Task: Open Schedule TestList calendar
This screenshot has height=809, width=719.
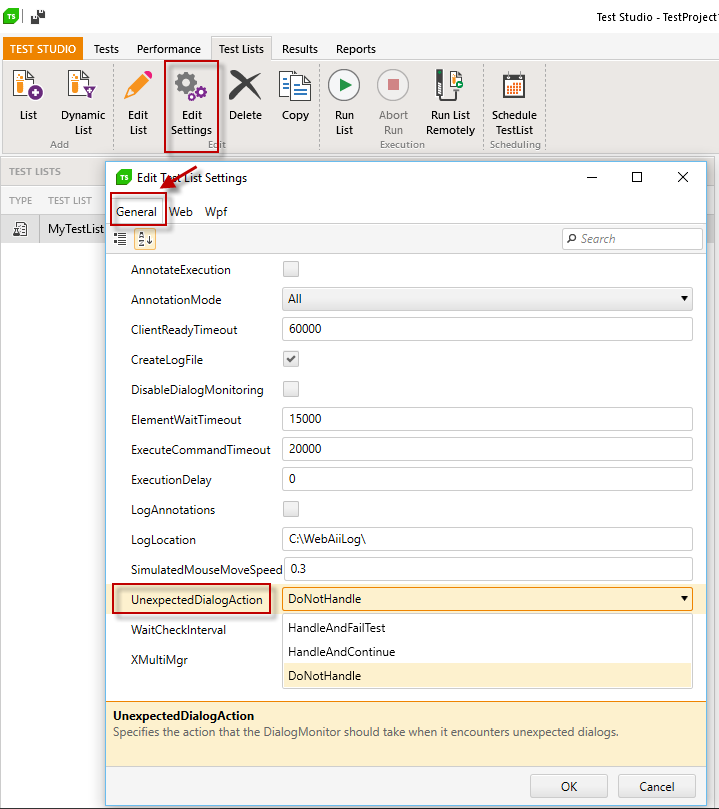Action: click(x=514, y=102)
